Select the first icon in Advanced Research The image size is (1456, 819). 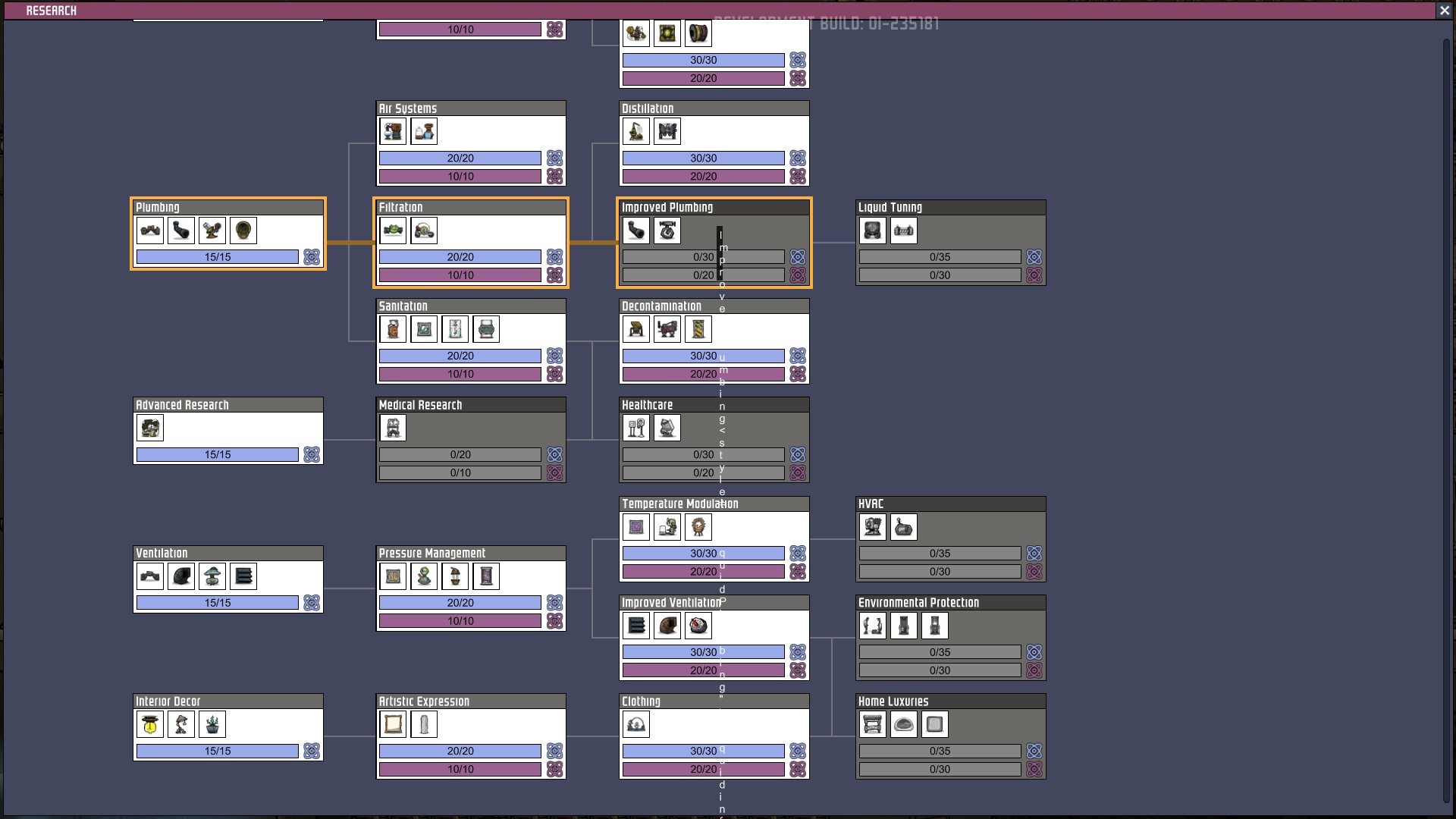coord(150,428)
